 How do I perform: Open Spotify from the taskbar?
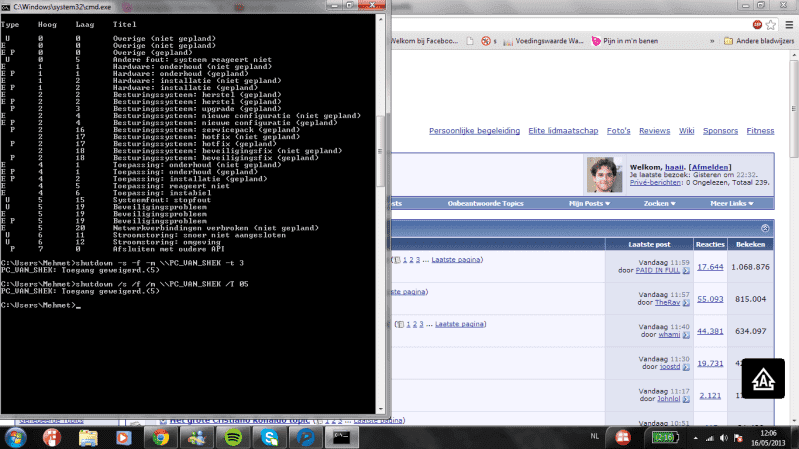[x=233, y=437]
